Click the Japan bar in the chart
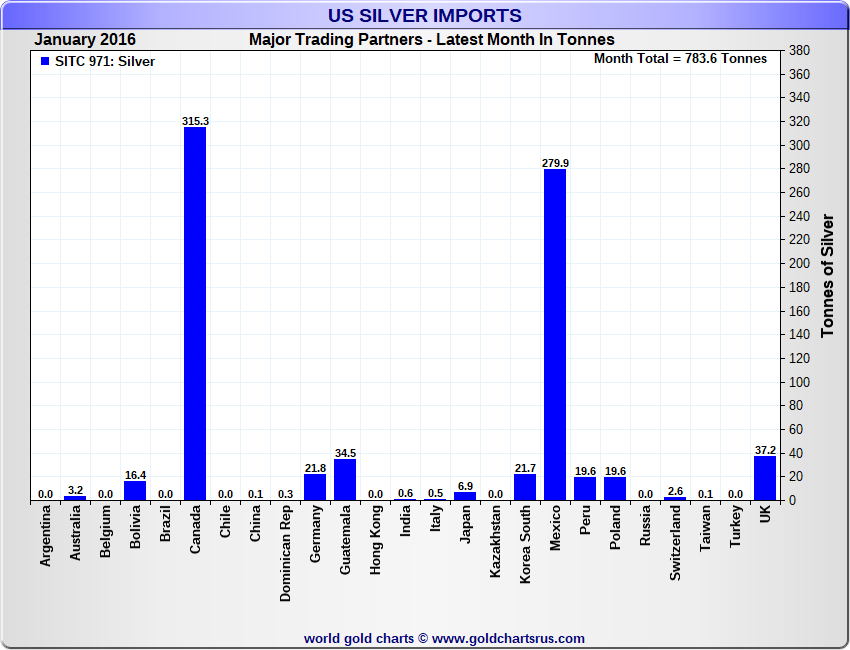The image size is (850, 650). tap(465, 496)
